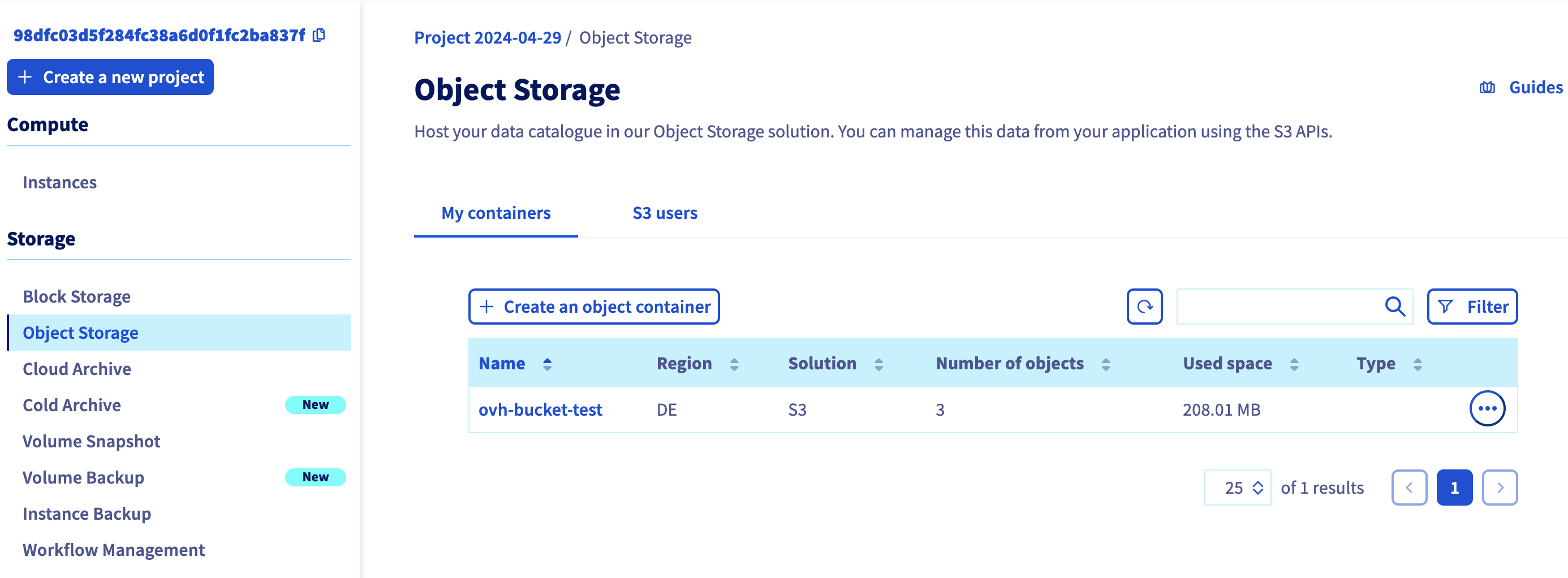This screenshot has height=578, width=1568.
Task: Open the 25 results-per-page selector
Action: [1237, 488]
